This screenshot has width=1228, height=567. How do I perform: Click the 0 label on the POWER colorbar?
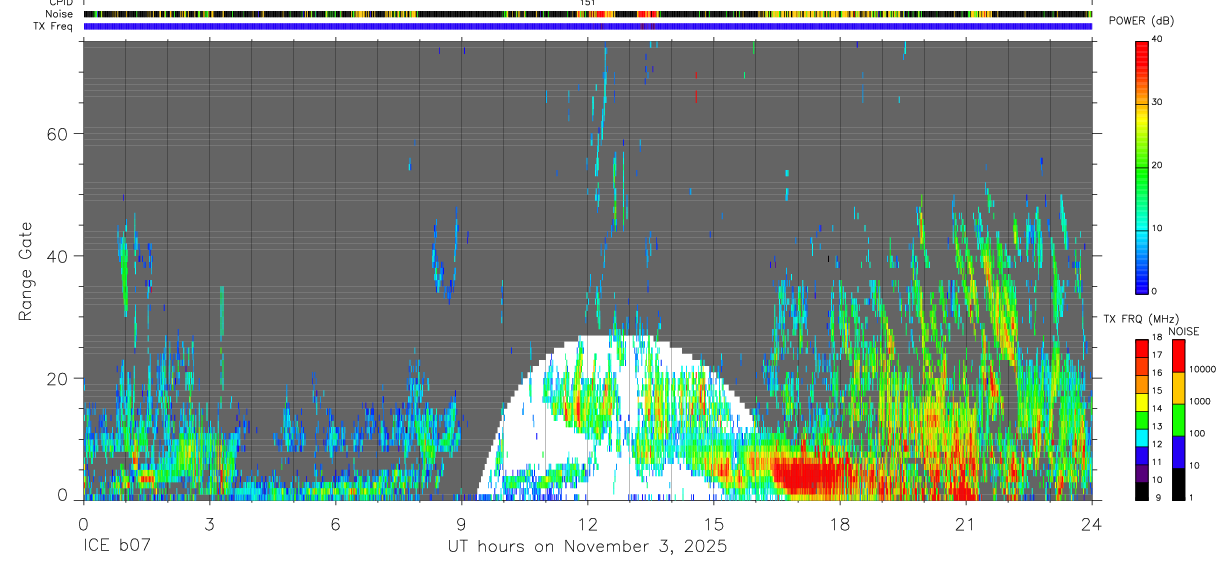(1154, 291)
